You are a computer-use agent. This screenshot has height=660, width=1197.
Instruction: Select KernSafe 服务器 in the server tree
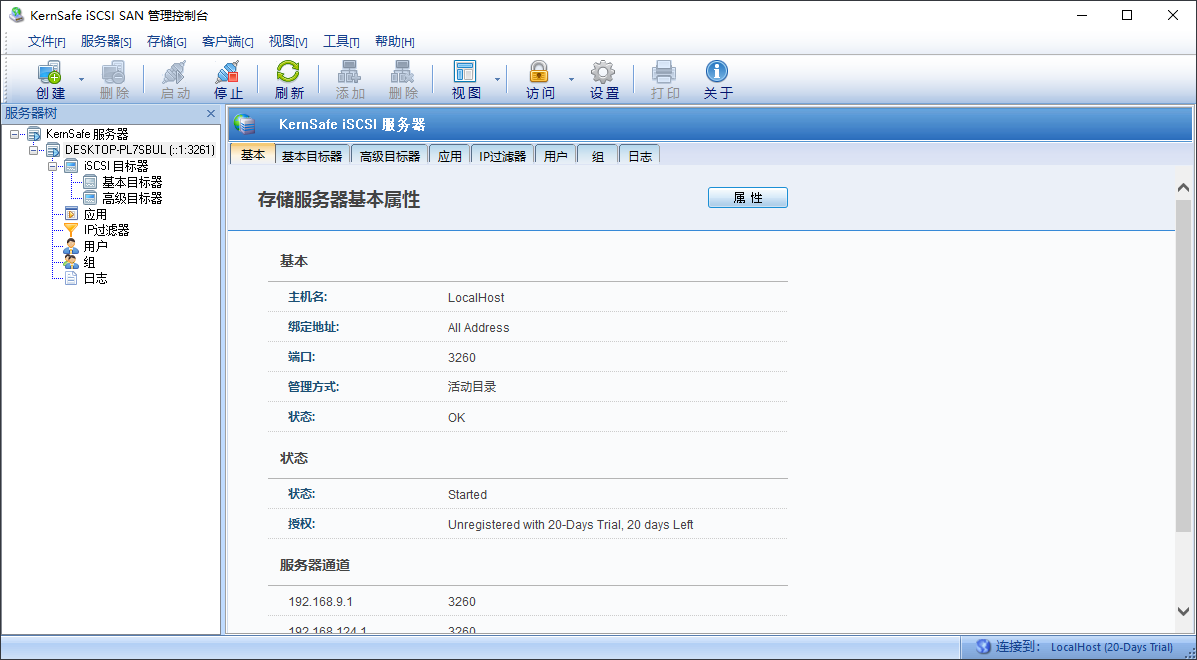pyautogui.click(x=87, y=134)
